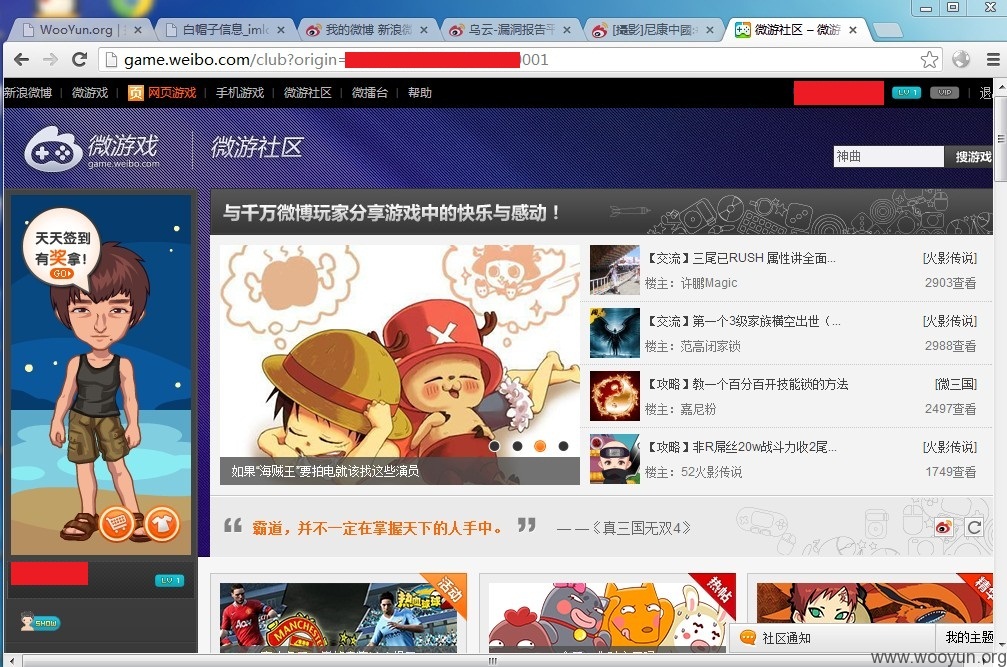1007x667 pixels.
Task: Click the [微三国] category tag
Action: click(956, 384)
